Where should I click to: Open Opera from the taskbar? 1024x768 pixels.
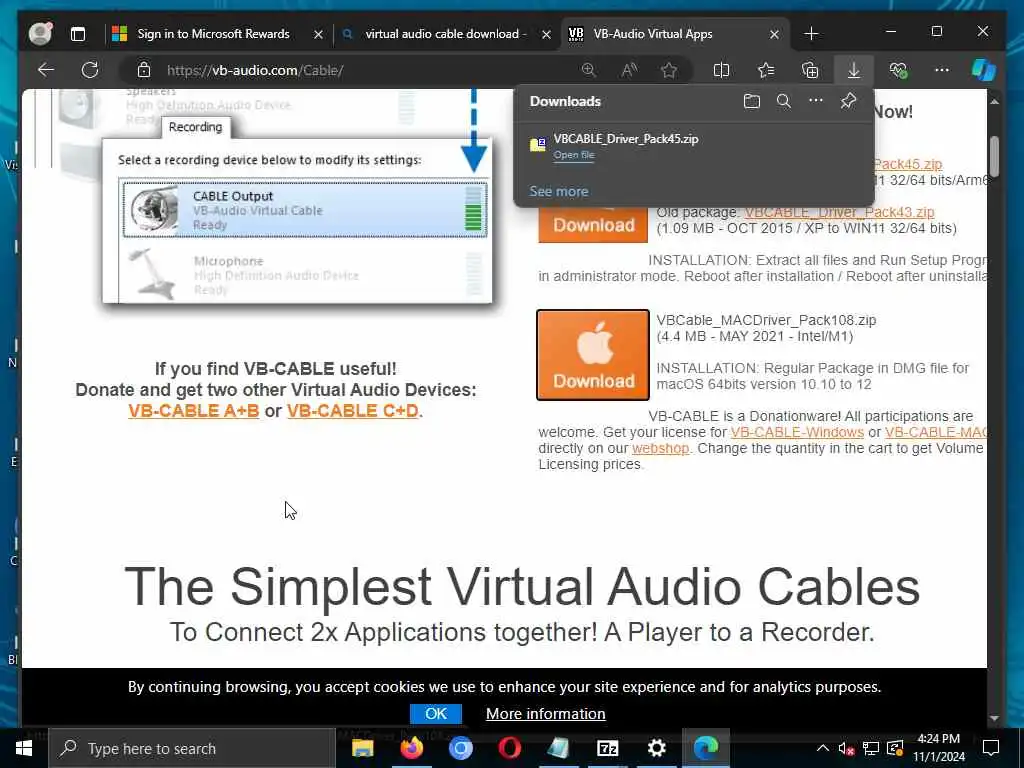click(509, 748)
